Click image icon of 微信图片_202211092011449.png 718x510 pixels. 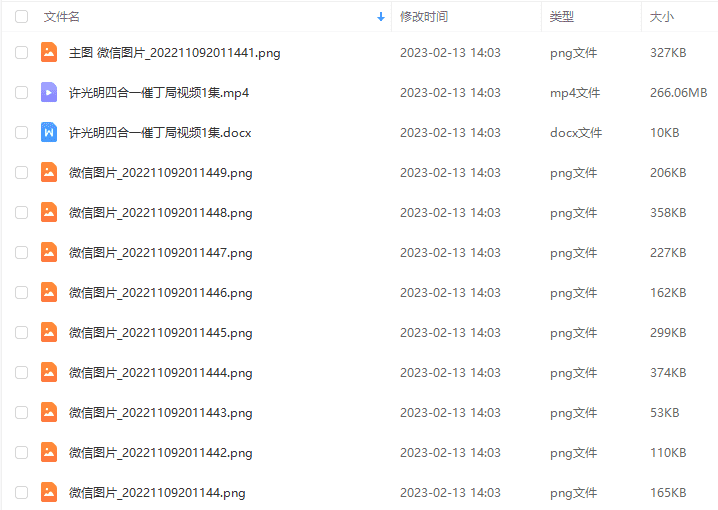(49, 172)
